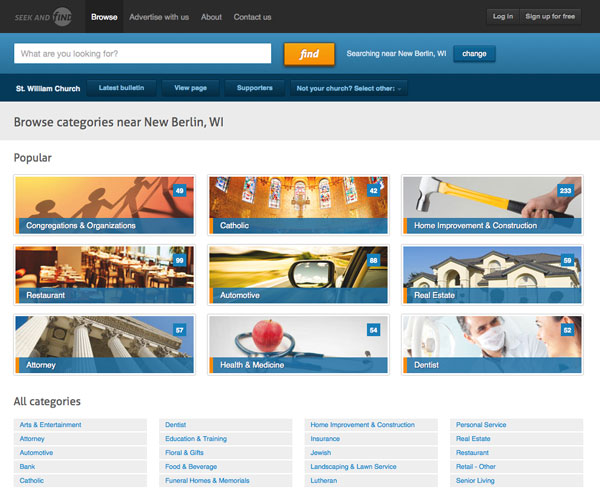Screen dimensions: 600x488
Task: Click the orange find button
Action: pos(309,54)
